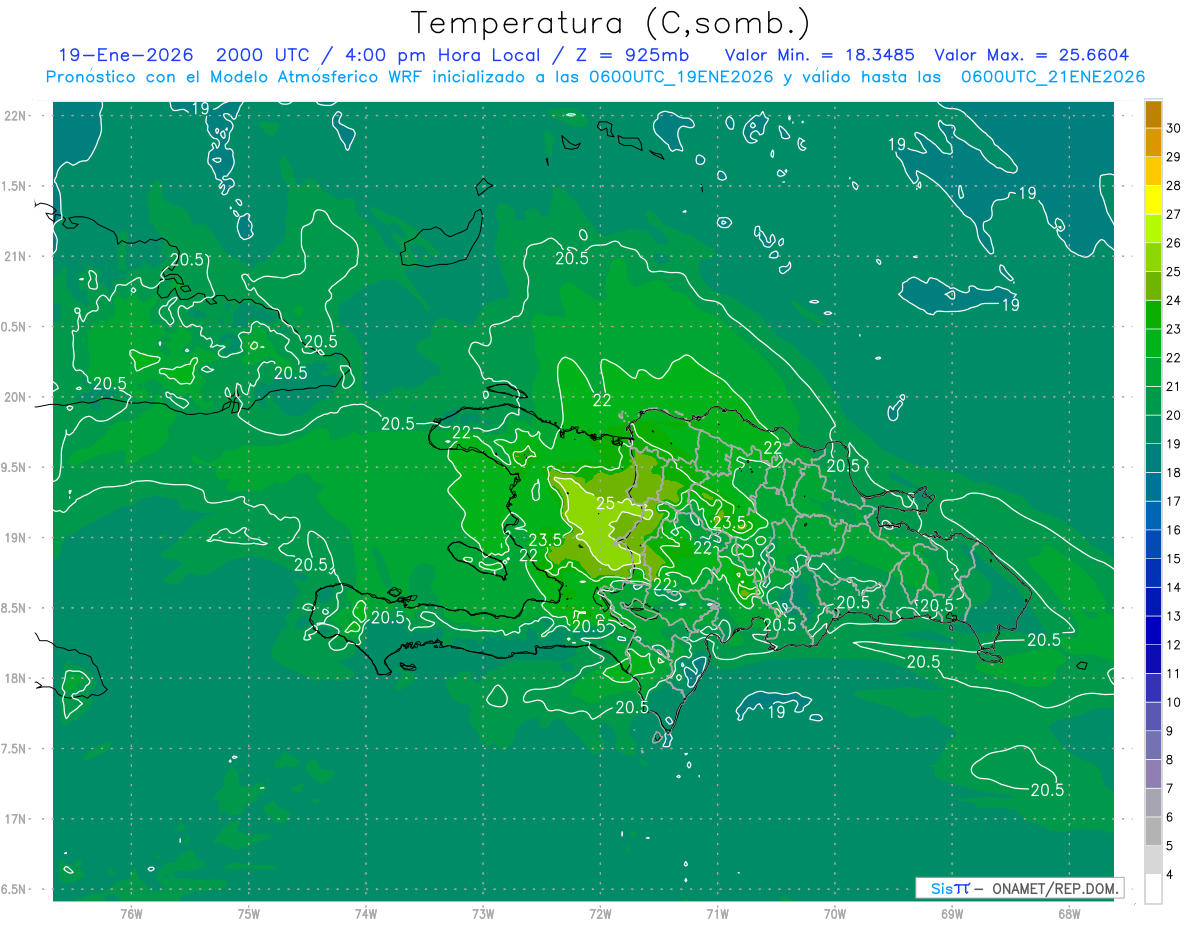Click the "20N" latitude label
1200x927 pixels.
pyautogui.click(x=15, y=397)
